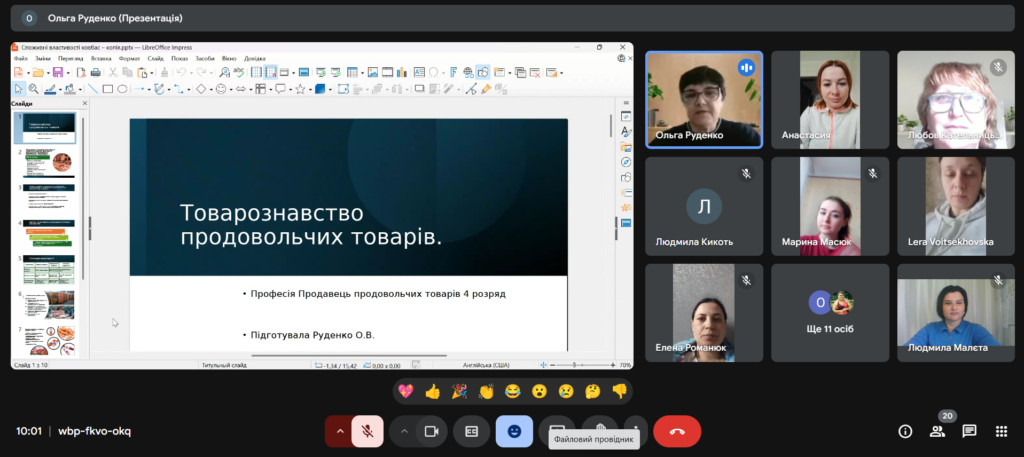This screenshot has height=457, width=1024.
Task: Send the pink heart reaction
Action: [405, 391]
